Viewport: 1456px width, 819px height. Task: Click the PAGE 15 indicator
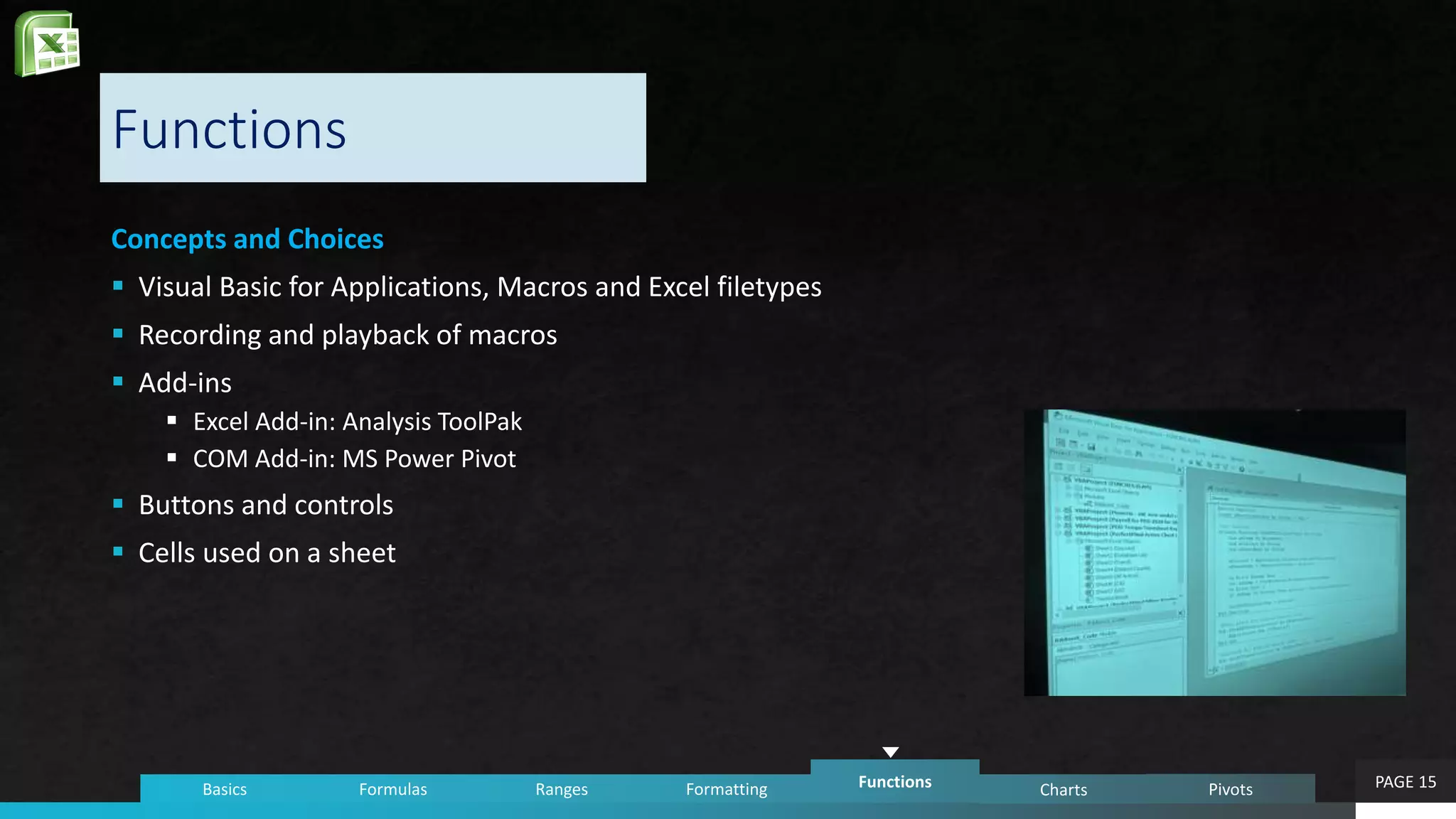1405,782
